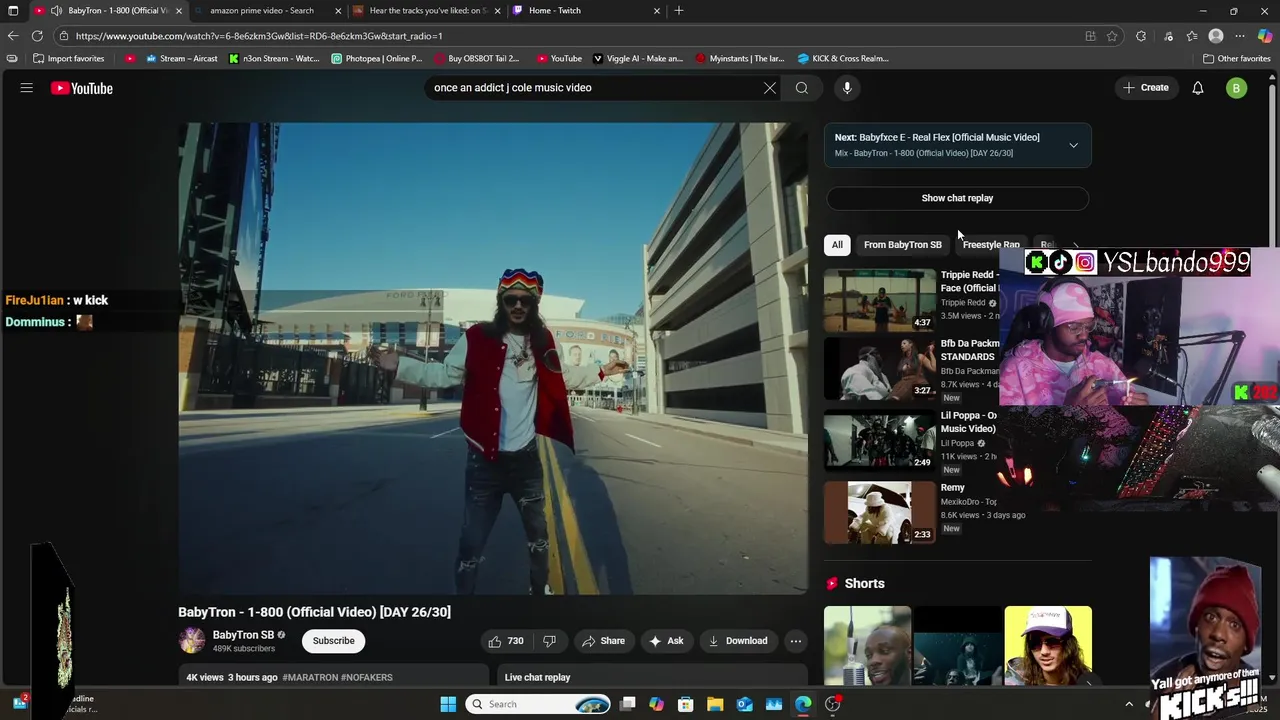
Task: Open Buy OBSBOT Tail 2 bookmark
Action: (477, 59)
